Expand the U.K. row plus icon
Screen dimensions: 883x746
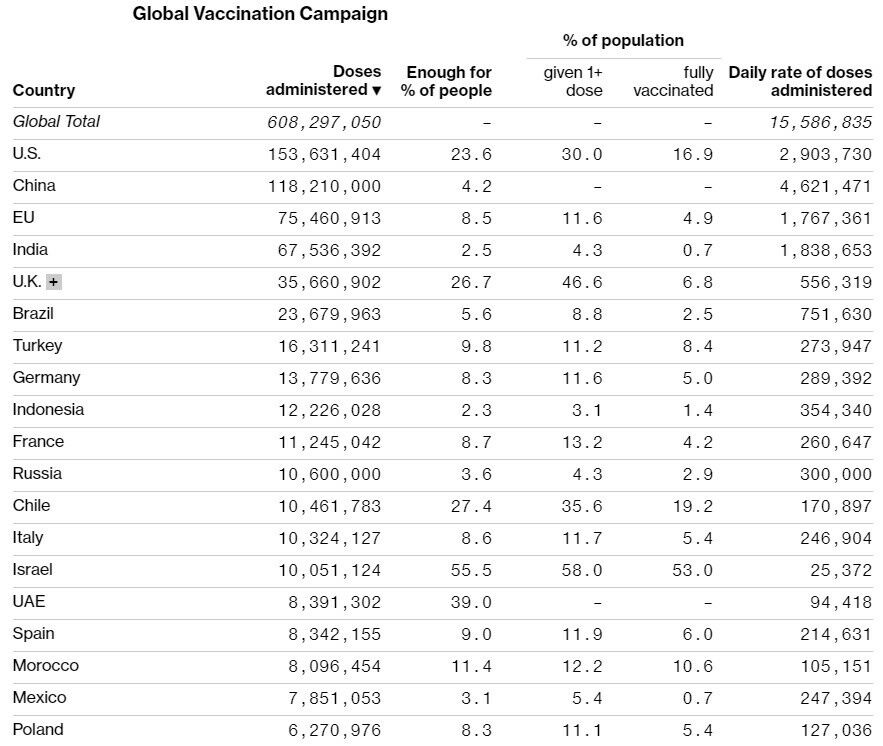click(54, 282)
